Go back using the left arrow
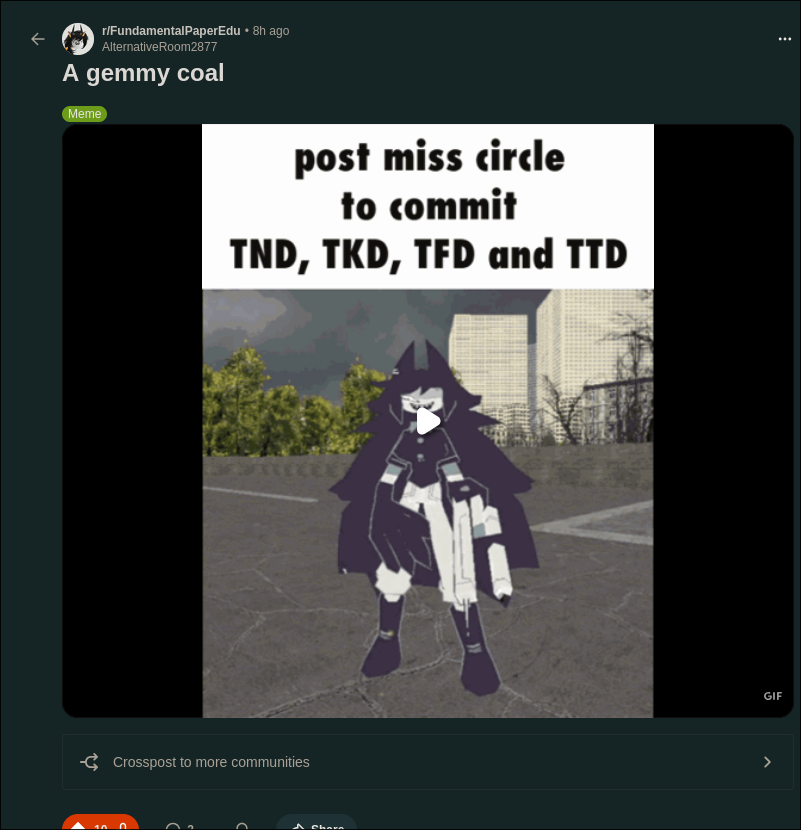This screenshot has height=830, width=801. [x=38, y=39]
